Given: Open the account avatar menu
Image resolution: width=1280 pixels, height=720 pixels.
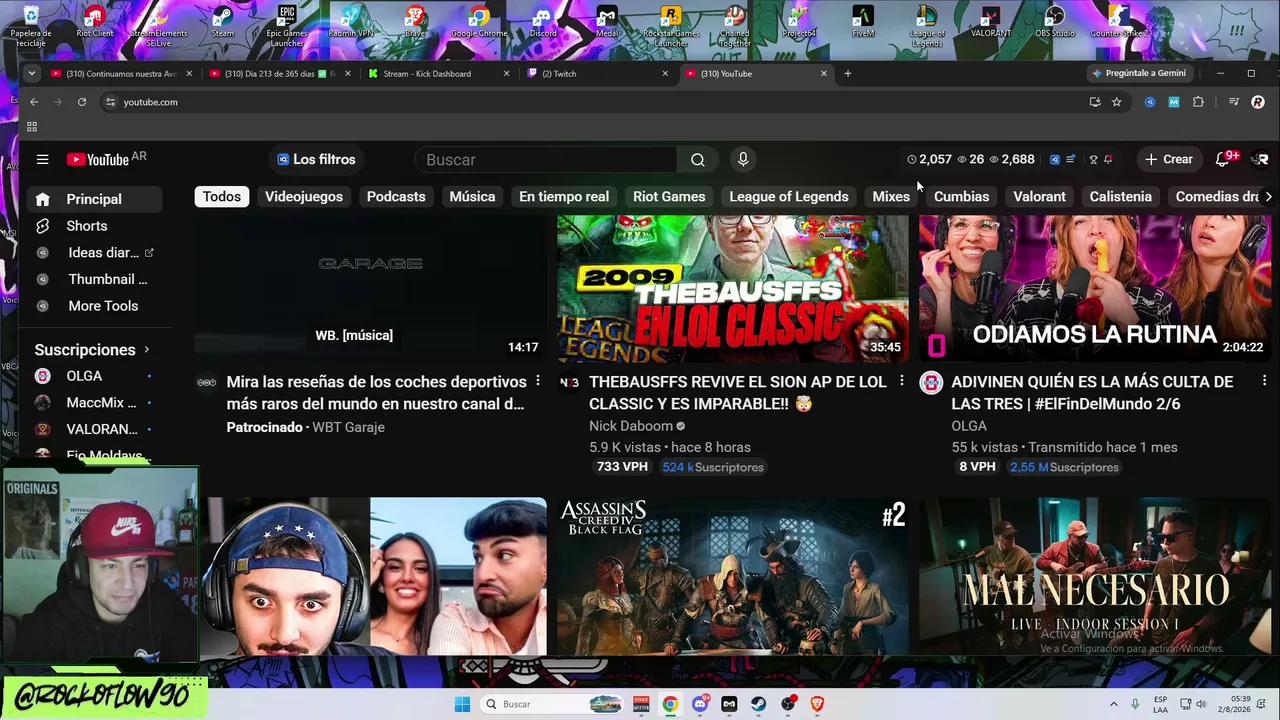Looking at the screenshot, I should pos(1261,159).
